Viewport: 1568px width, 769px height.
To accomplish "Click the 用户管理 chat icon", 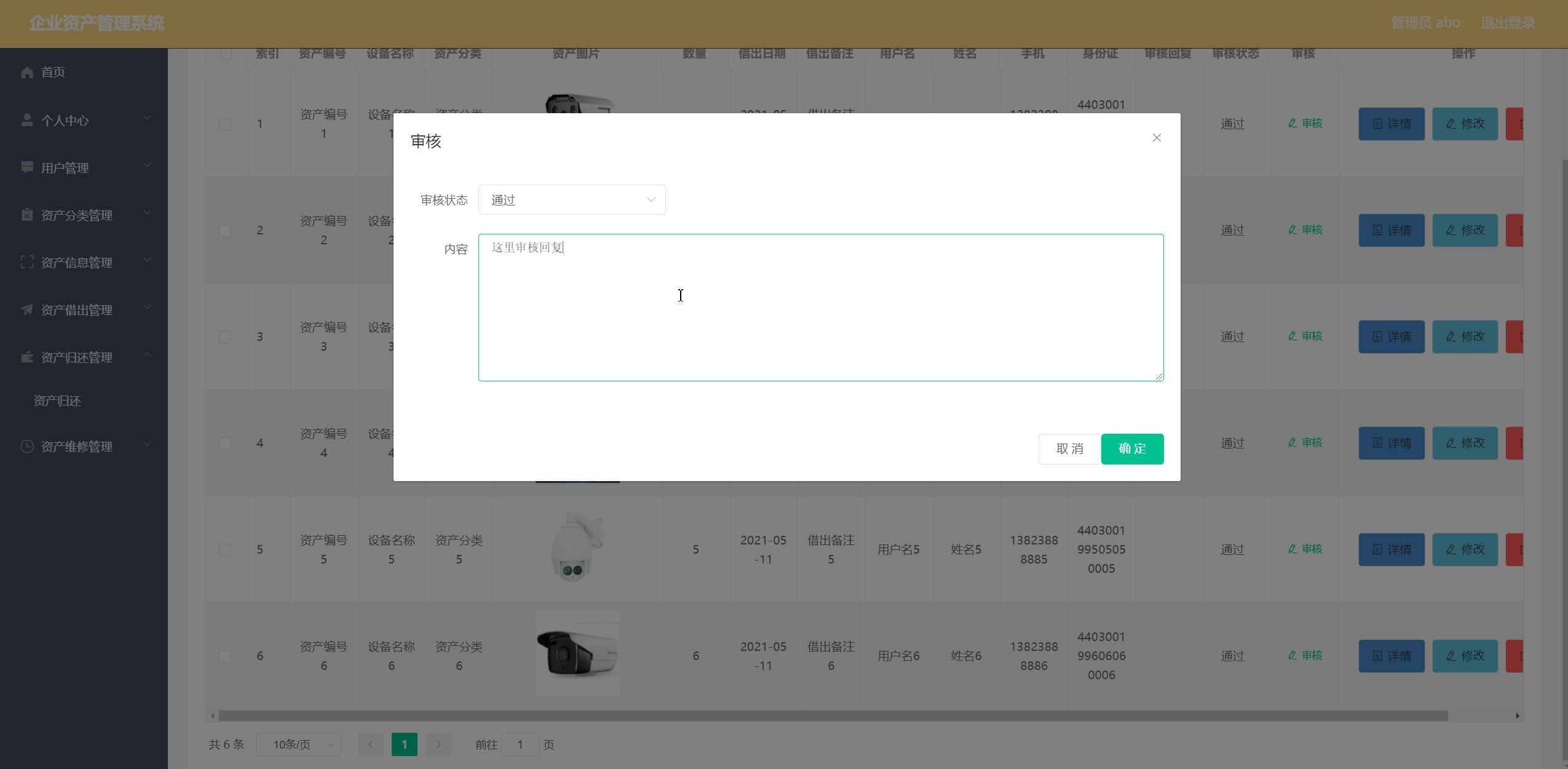I will pyautogui.click(x=27, y=167).
